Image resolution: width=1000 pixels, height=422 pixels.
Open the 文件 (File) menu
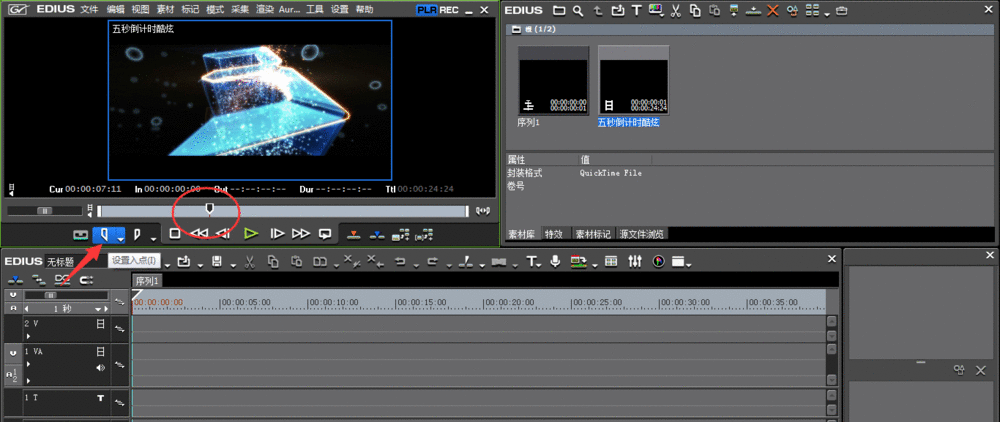point(89,9)
